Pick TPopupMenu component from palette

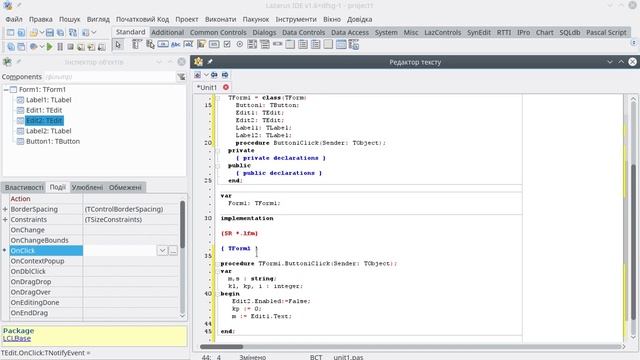coord(150,44)
